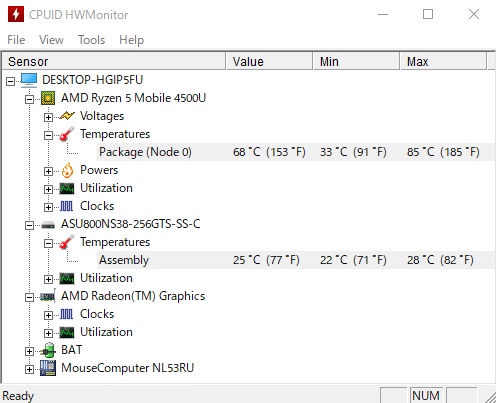Click the DESKTOP-HGIP5FU monitor icon

(29, 80)
